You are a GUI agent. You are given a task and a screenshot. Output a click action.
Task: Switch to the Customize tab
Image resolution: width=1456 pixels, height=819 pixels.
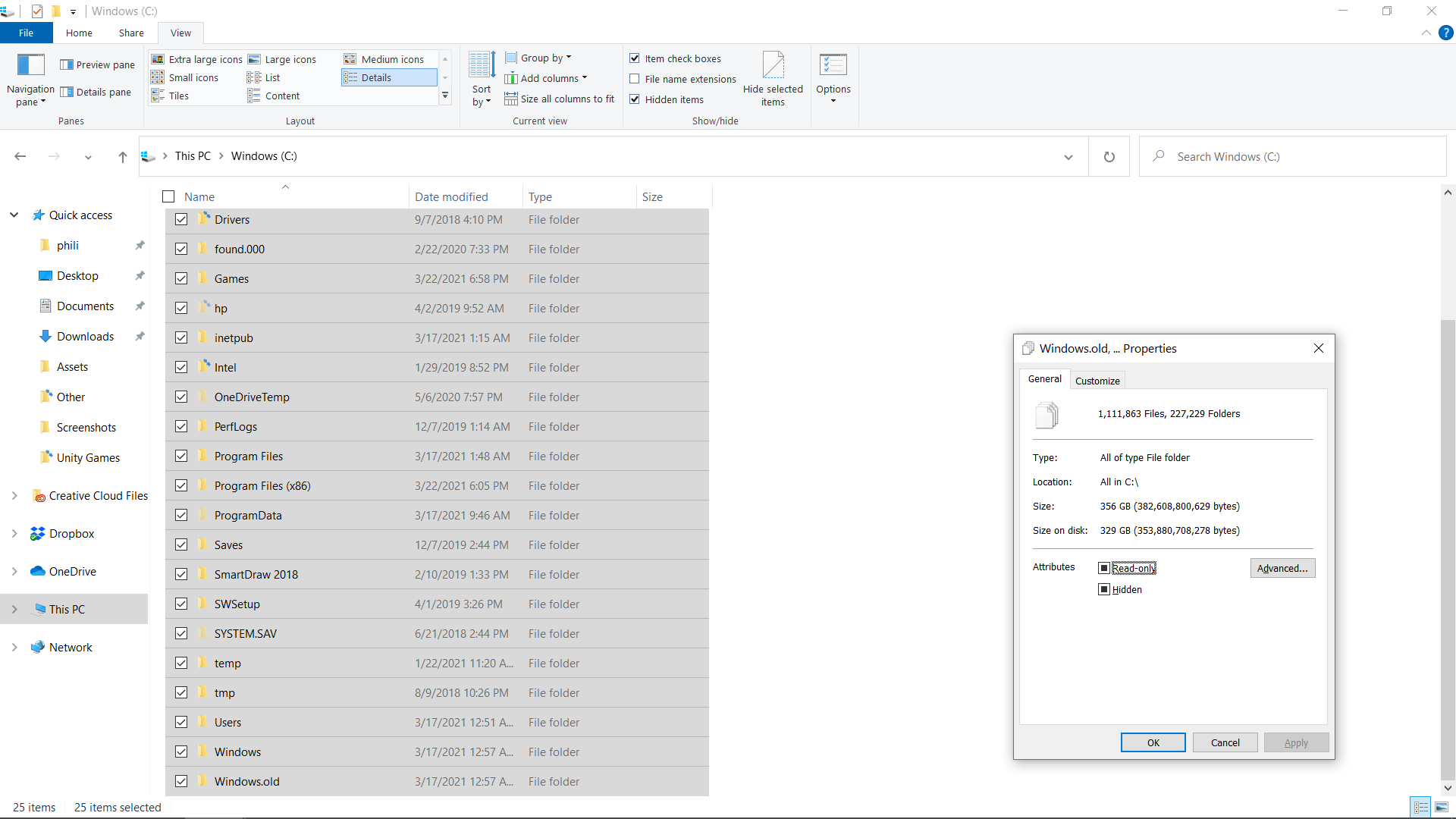pyautogui.click(x=1097, y=381)
